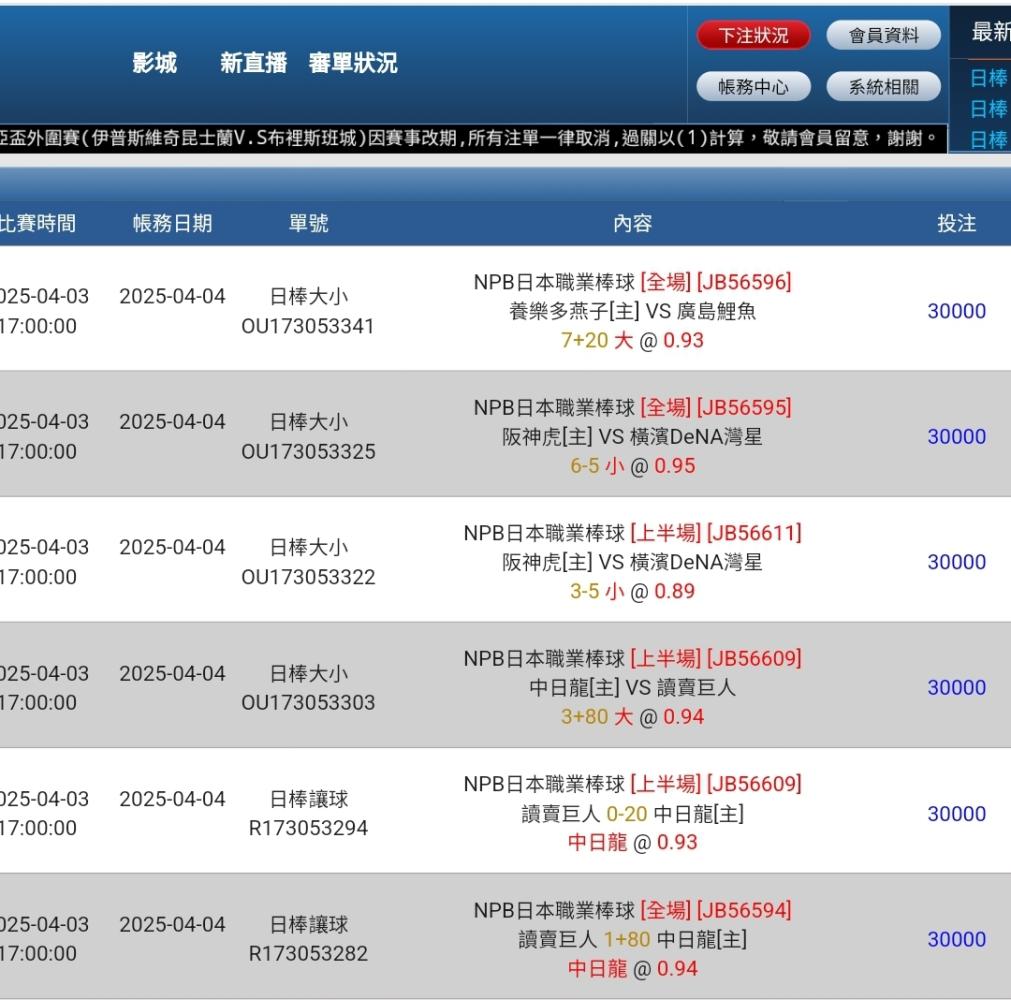
Task: Click the 內容 column header
Action: (633, 223)
